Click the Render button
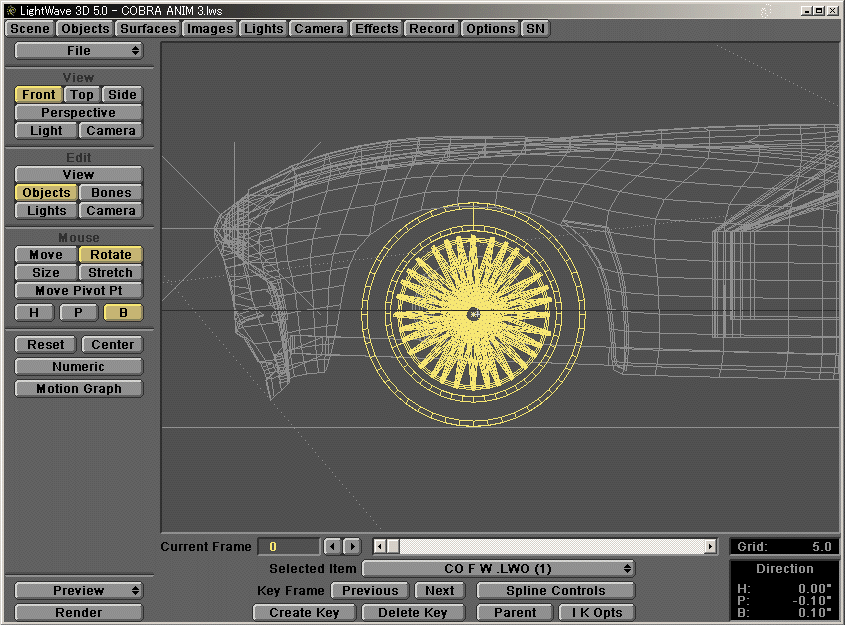The width and height of the screenshot is (845, 625). pyautogui.click(x=78, y=611)
